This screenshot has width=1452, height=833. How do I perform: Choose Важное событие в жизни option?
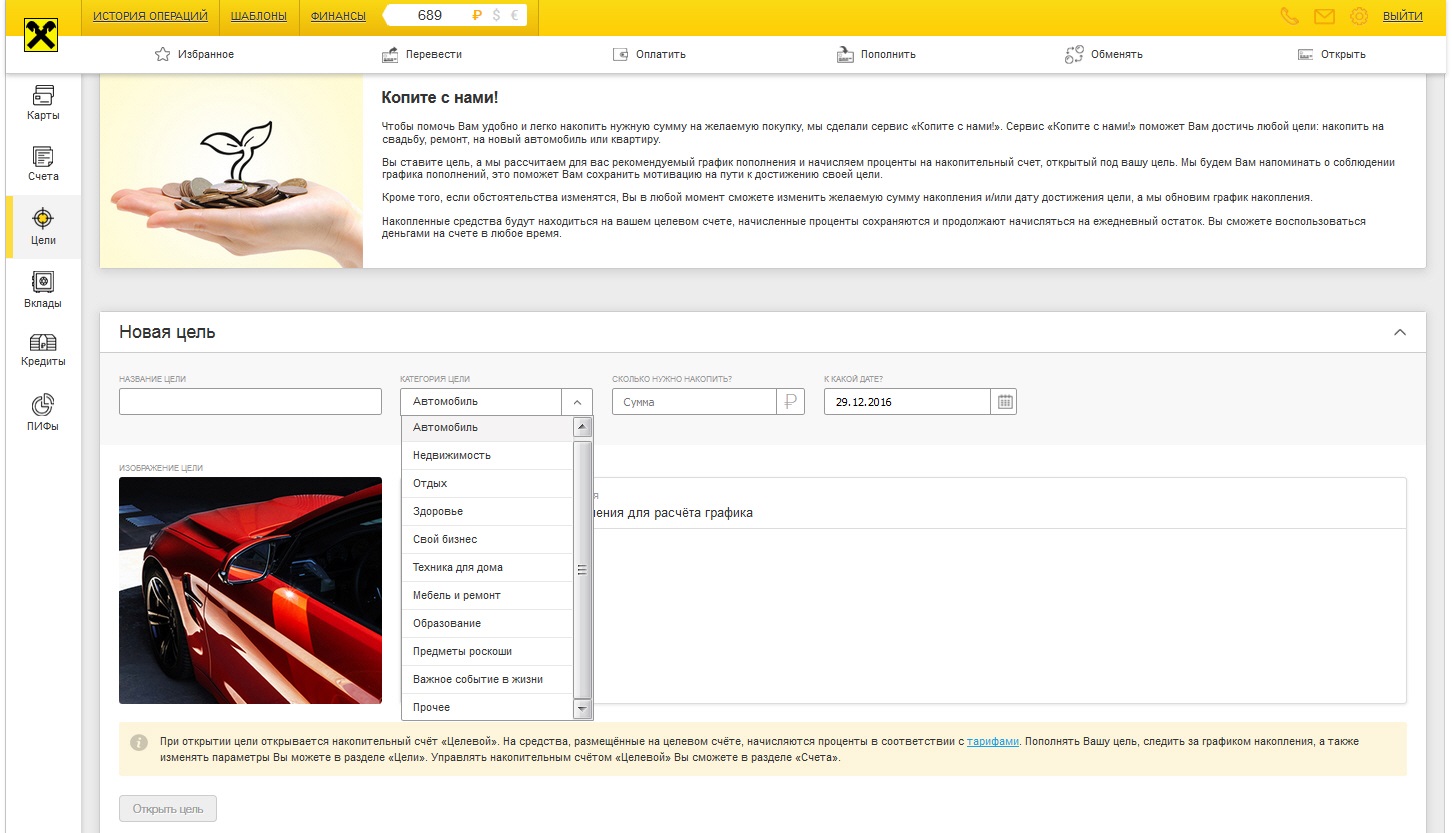(x=487, y=680)
